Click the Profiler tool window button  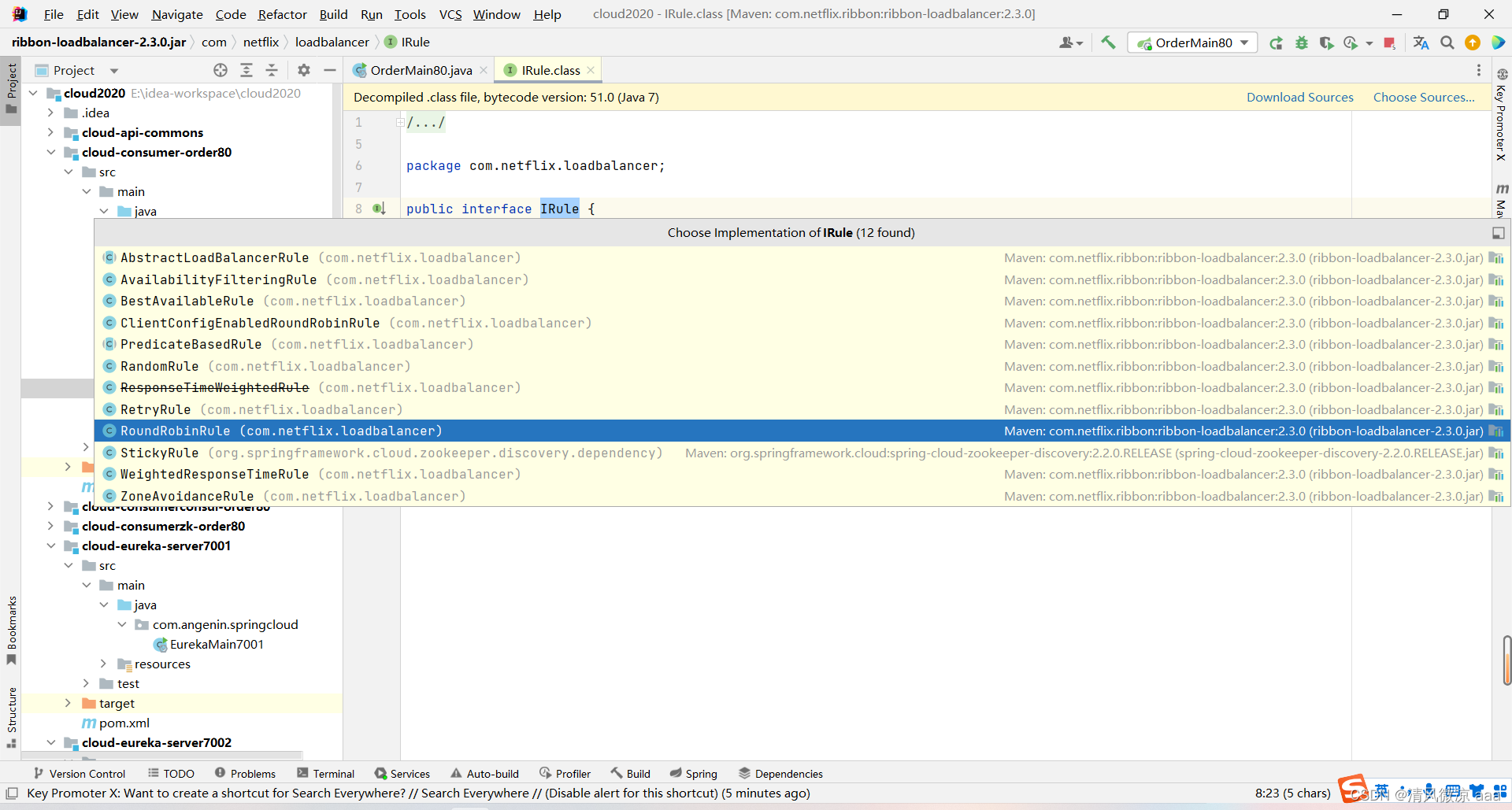pyautogui.click(x=565, y=774)
